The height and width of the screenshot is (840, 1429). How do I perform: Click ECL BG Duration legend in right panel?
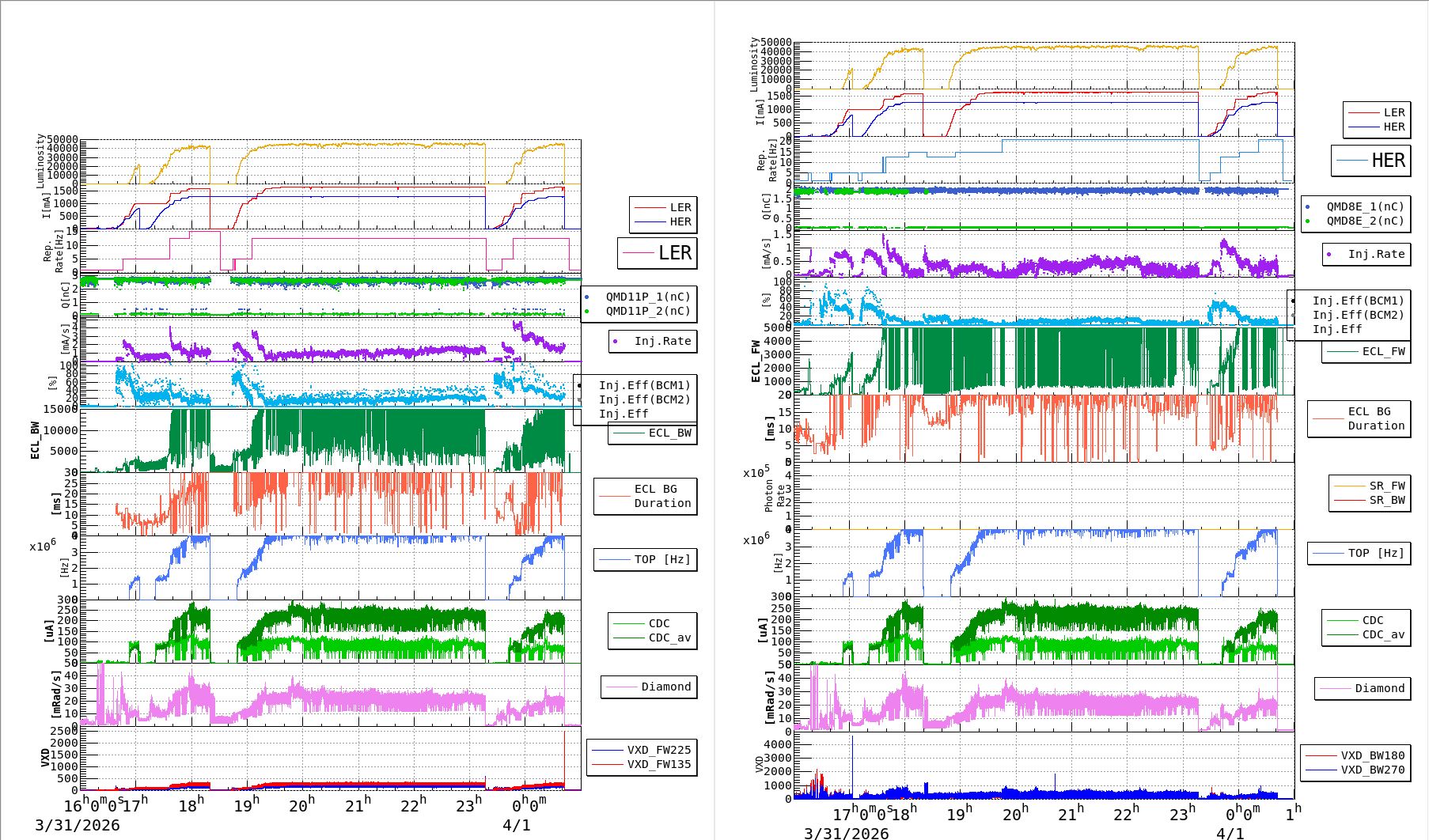coord(1359,418)
